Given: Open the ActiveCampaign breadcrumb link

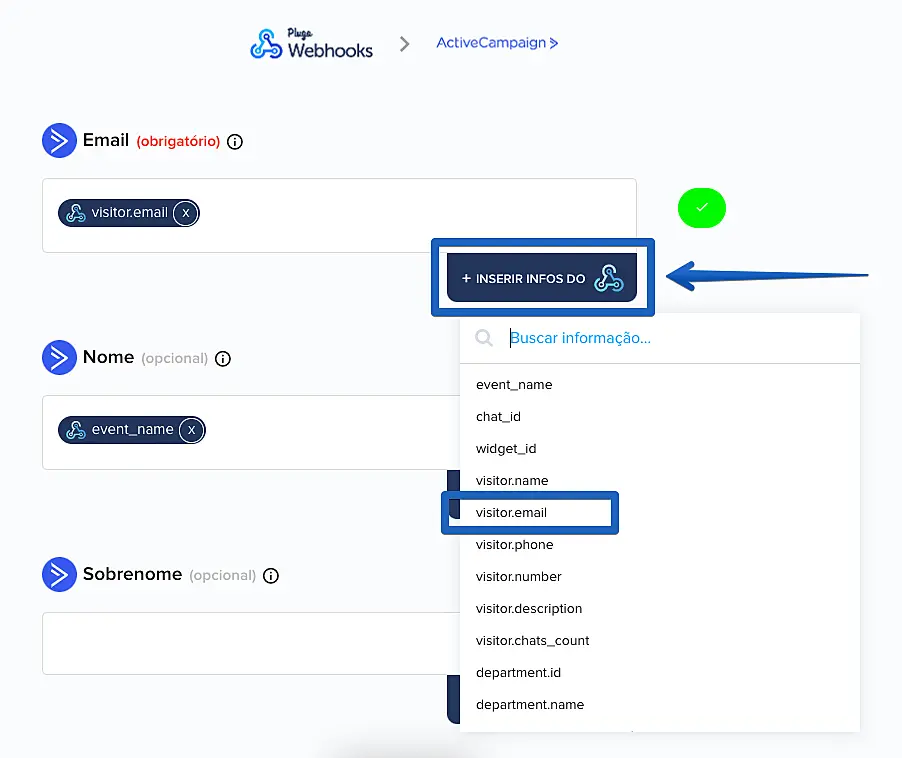Looking at the screenshot, I should click(x=497, y=43).
